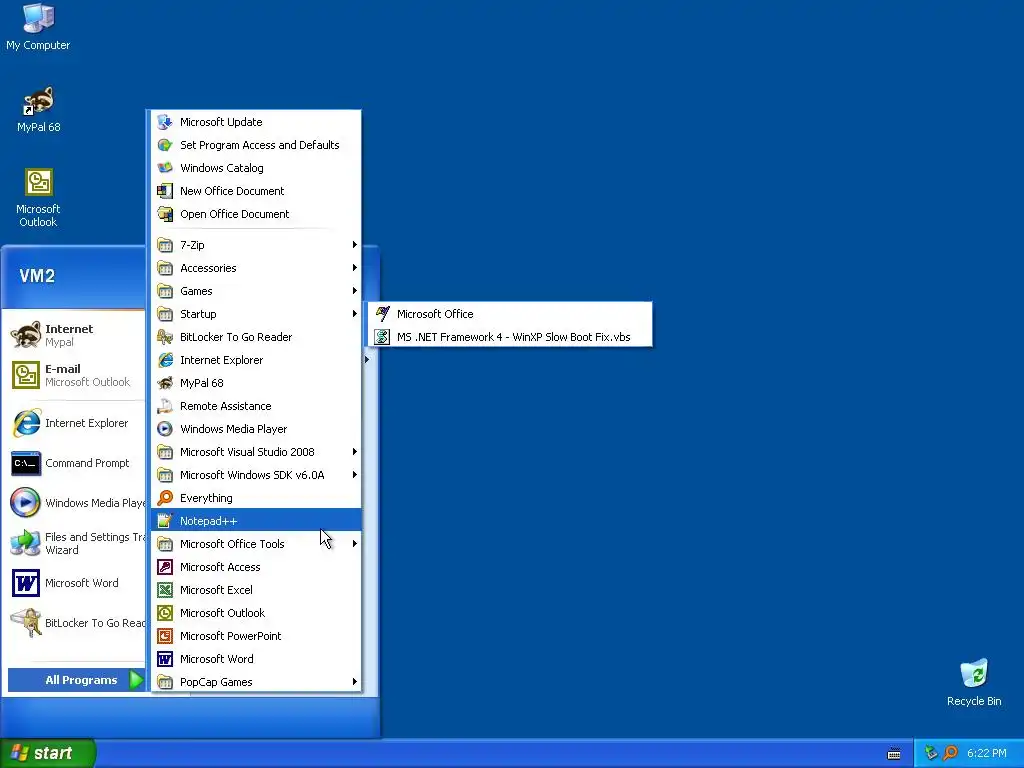Click the 6:22 PM clock

(987, 753)
